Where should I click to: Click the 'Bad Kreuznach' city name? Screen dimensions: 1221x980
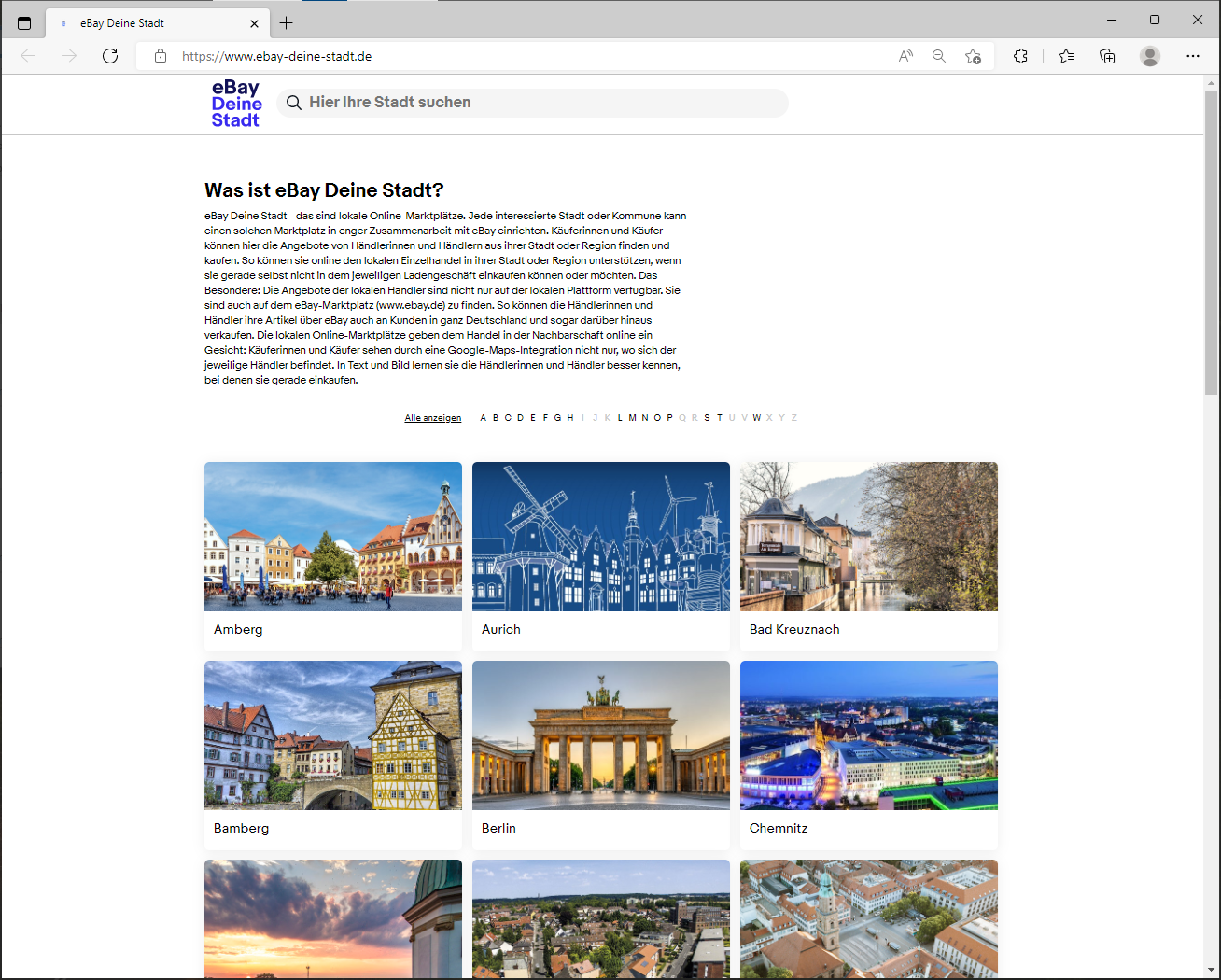coord(794,630)
